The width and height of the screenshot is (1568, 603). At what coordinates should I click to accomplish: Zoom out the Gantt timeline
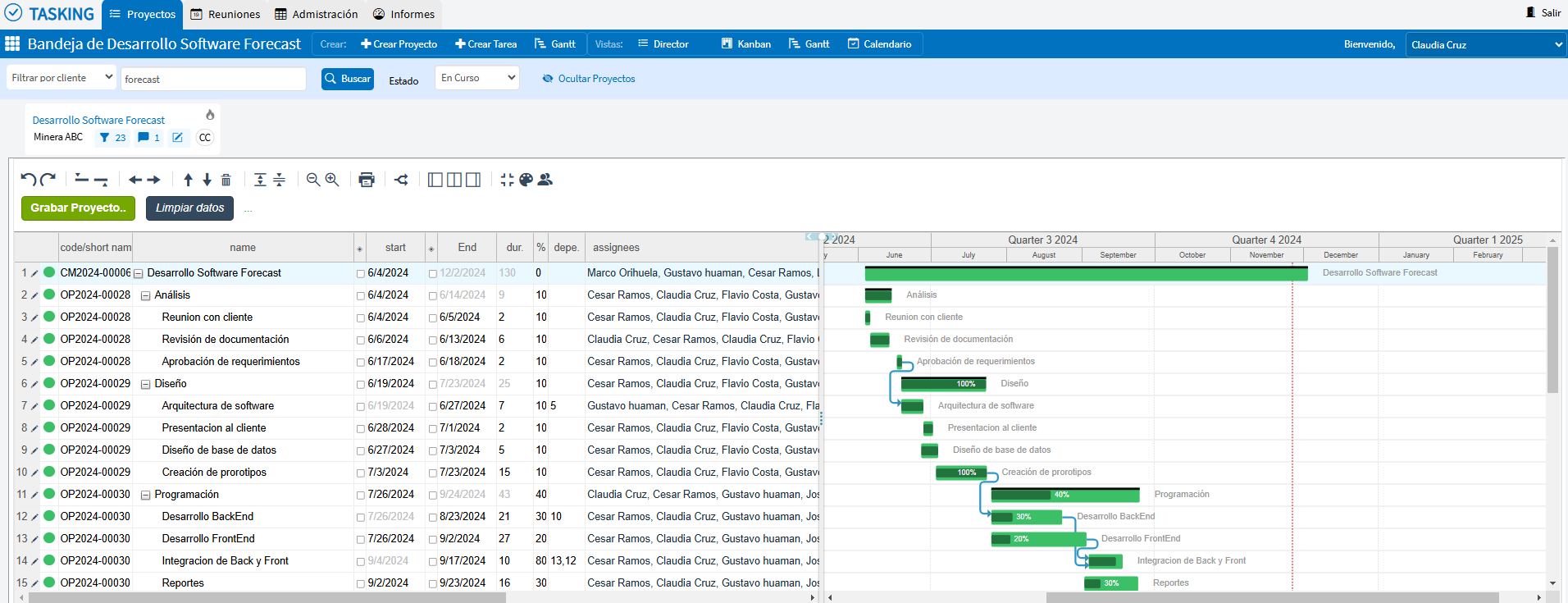point(313,180)
